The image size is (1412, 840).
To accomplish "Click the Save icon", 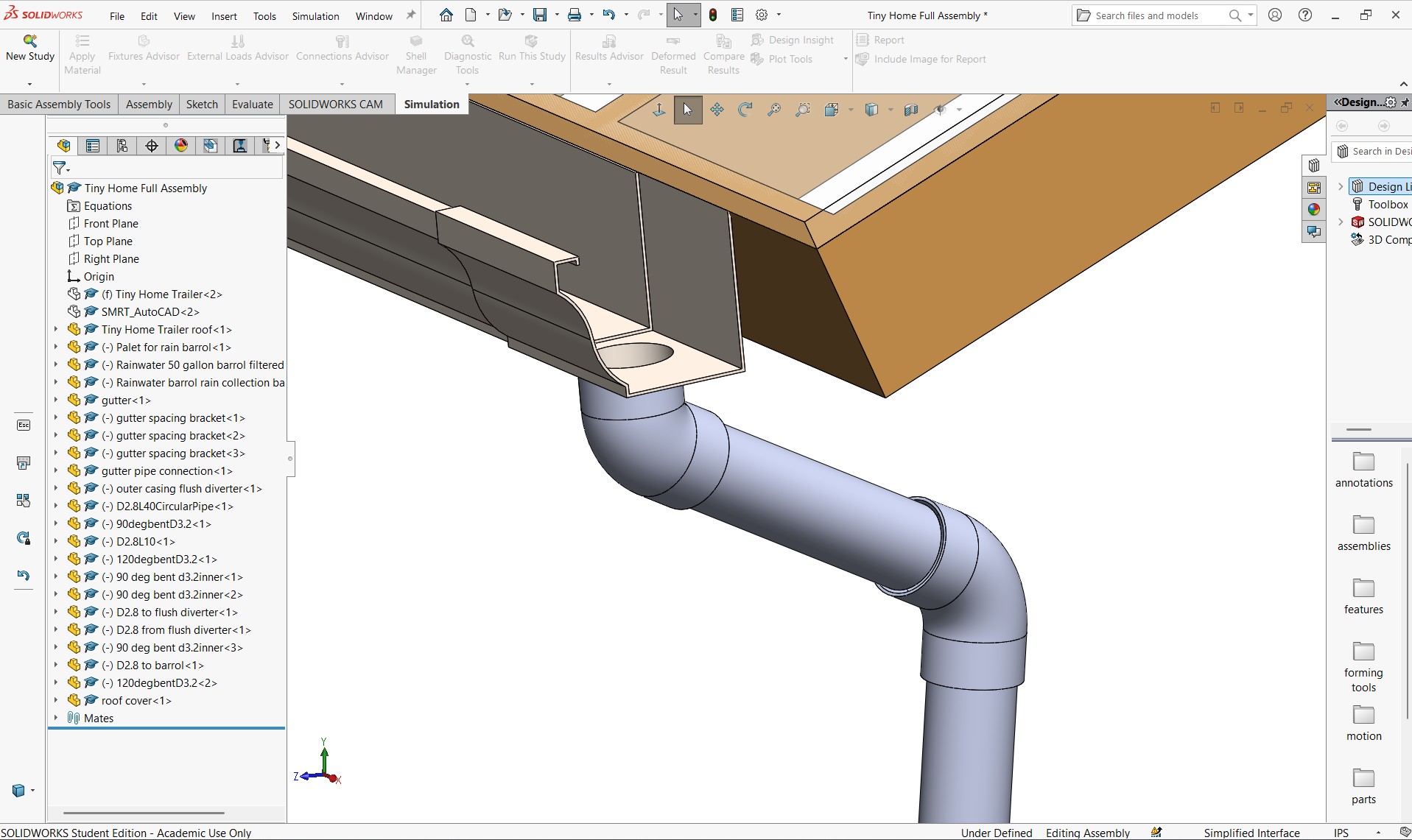I will click(540, 15).
